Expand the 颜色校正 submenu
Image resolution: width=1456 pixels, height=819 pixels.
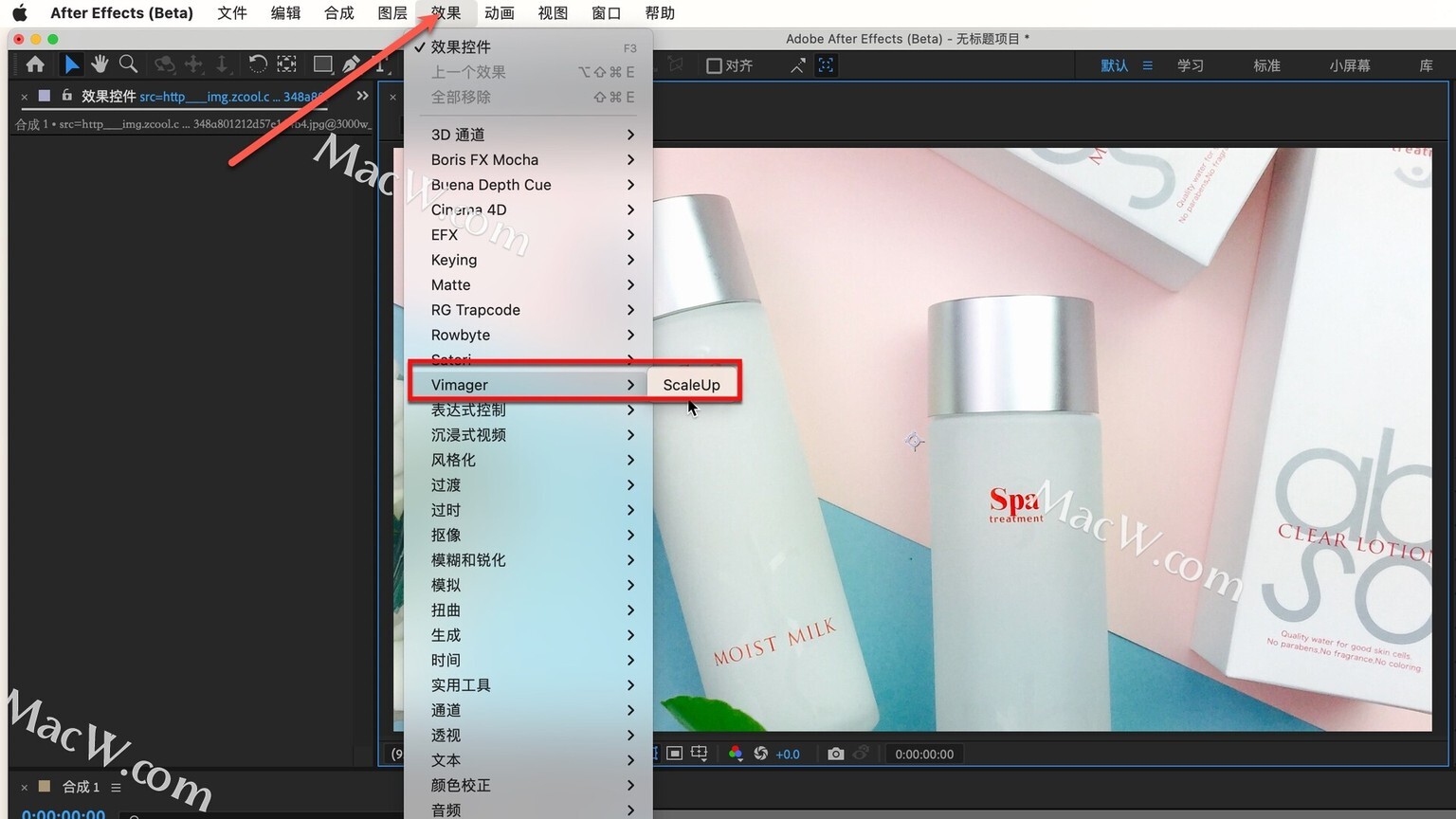pyautogui.click(x=528, y=785)
